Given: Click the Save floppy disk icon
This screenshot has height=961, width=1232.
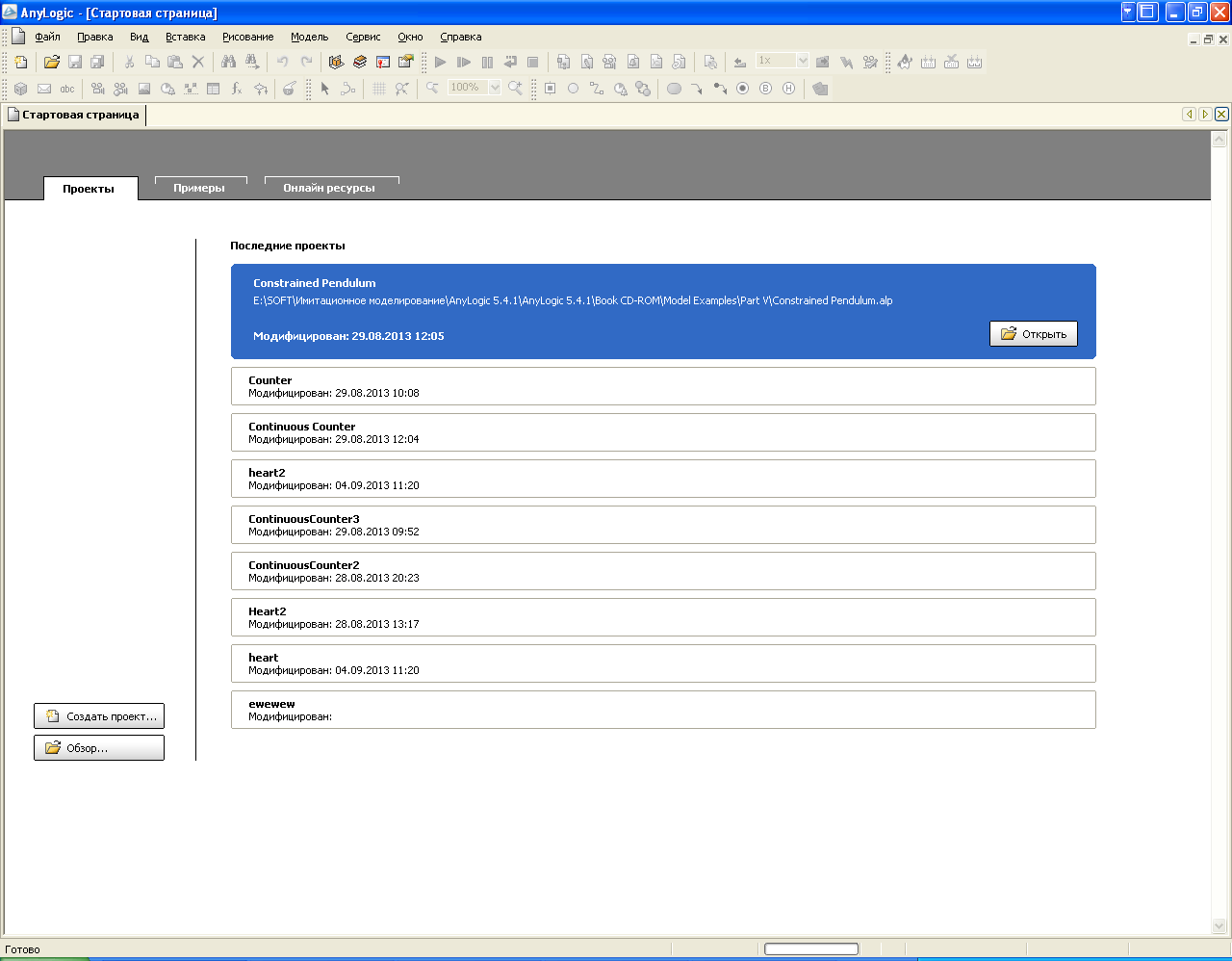Looking at the screenshot, I should [75, 62].
